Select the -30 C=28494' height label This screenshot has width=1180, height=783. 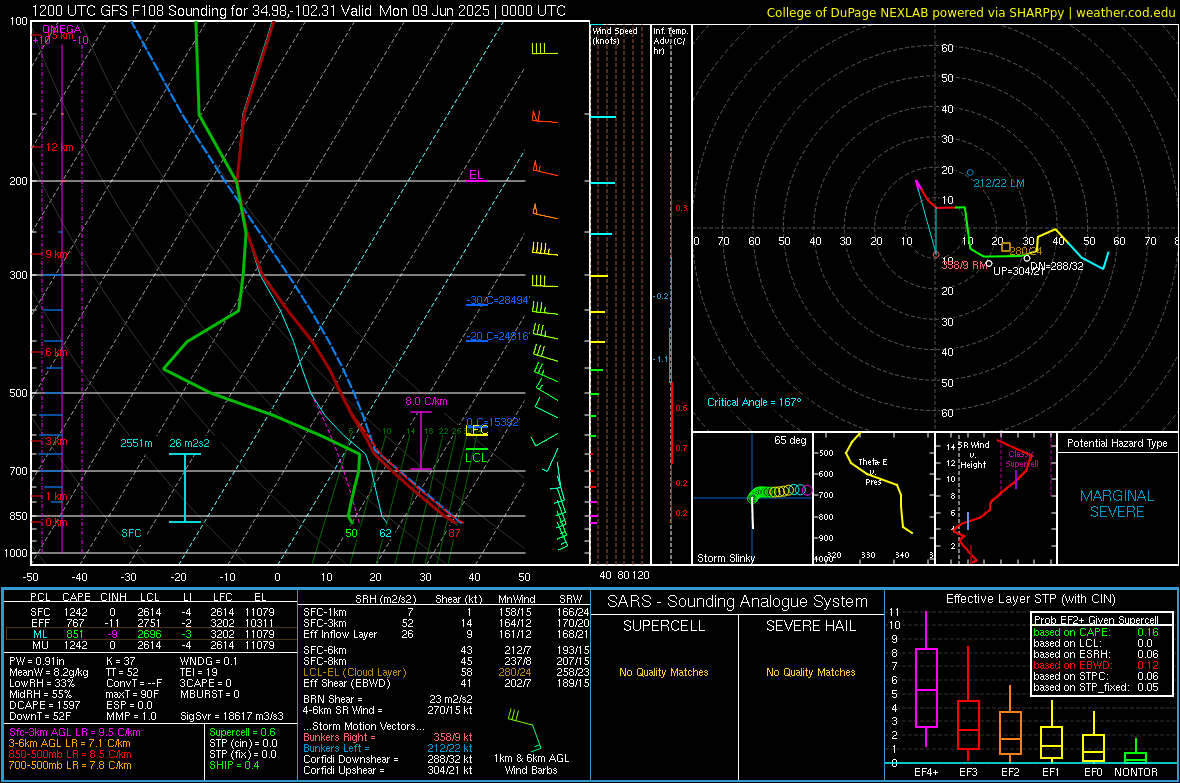tap(497, 300)
